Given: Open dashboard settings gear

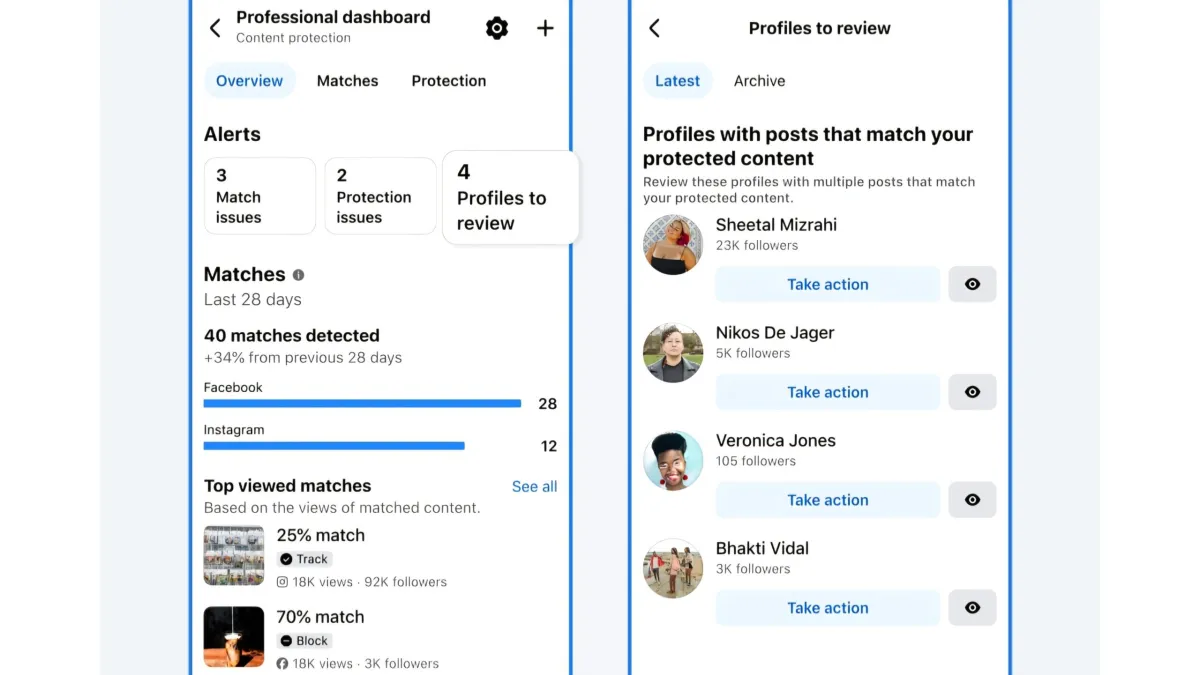Looking at the screenshot, I should click(x=497, y=28).
